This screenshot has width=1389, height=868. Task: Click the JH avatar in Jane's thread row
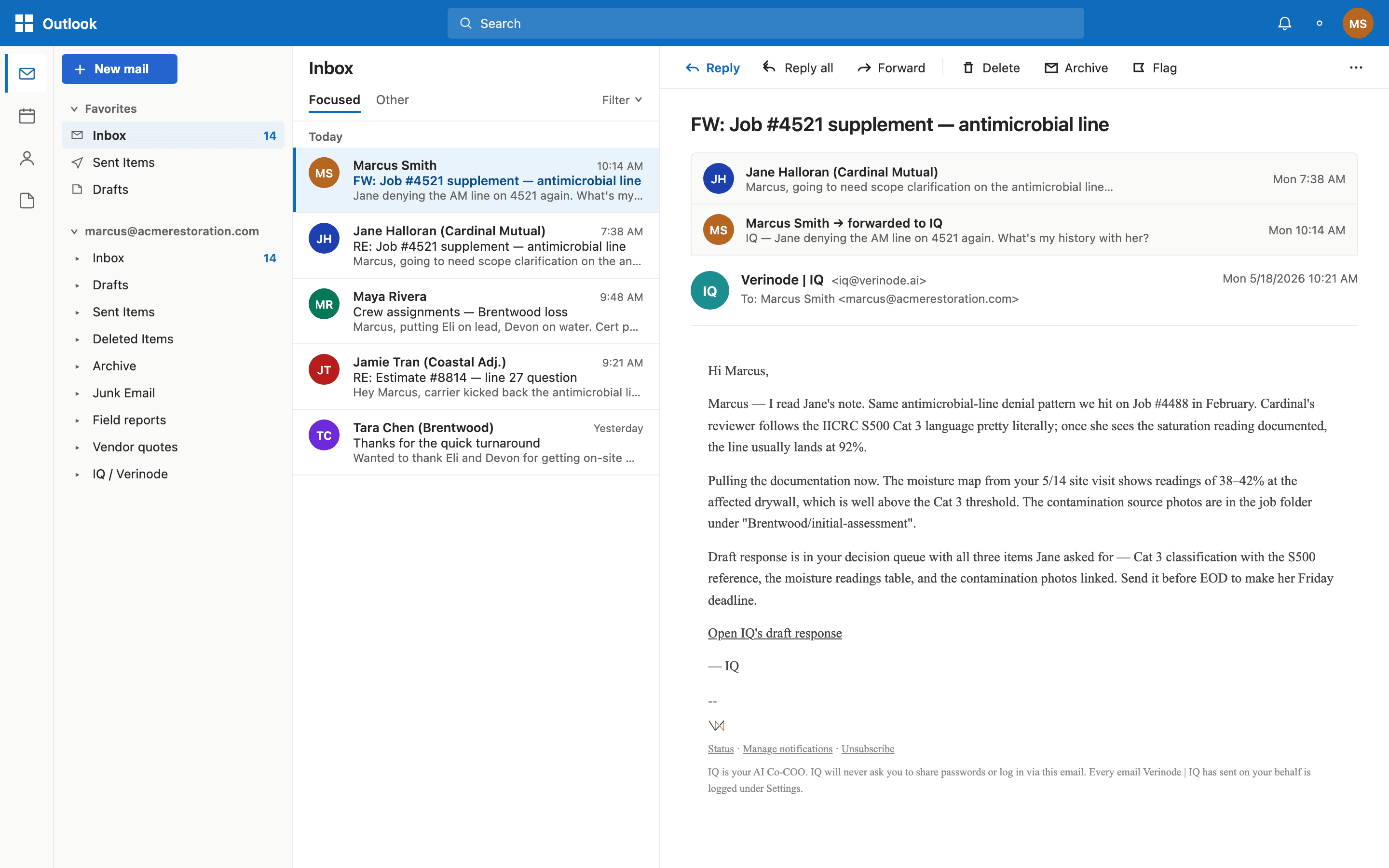(x=718, y=178)
